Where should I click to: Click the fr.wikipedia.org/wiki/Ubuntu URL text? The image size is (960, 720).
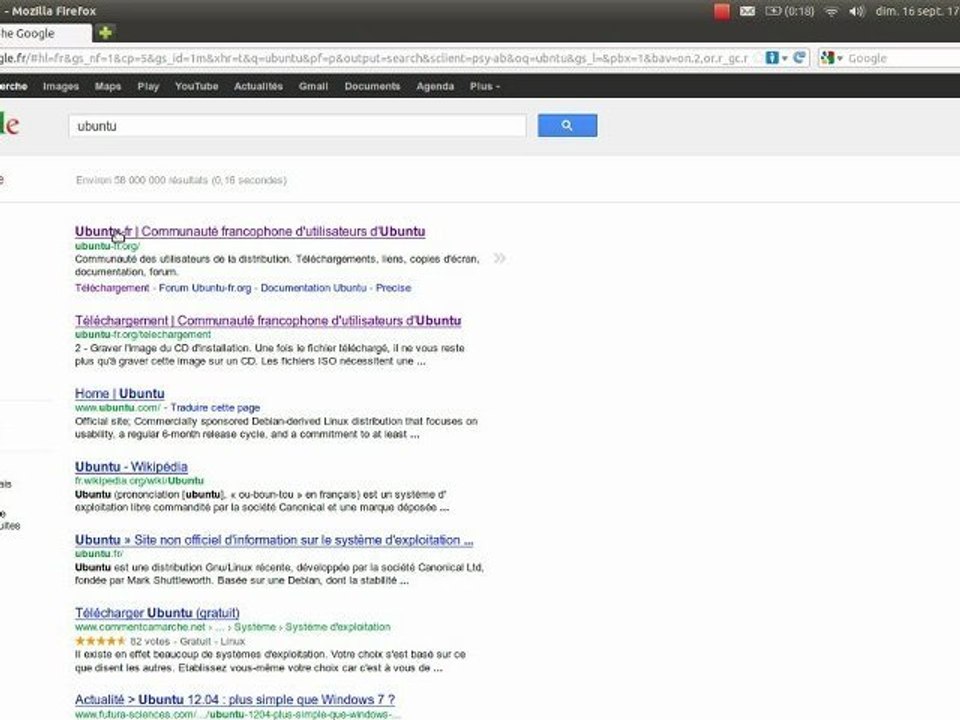139,481
